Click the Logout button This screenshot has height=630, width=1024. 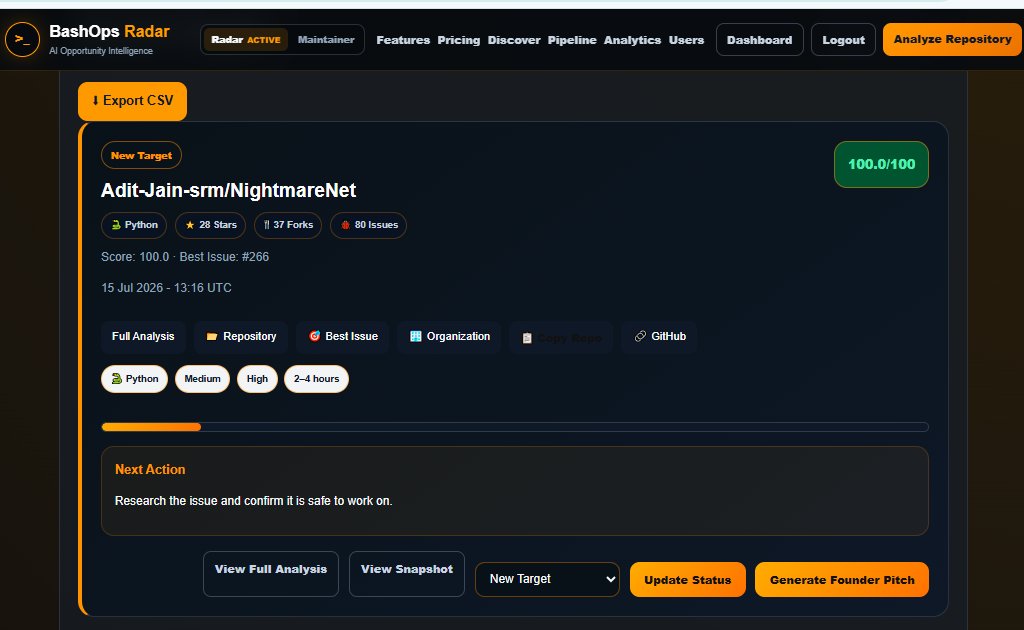[843, 40]
